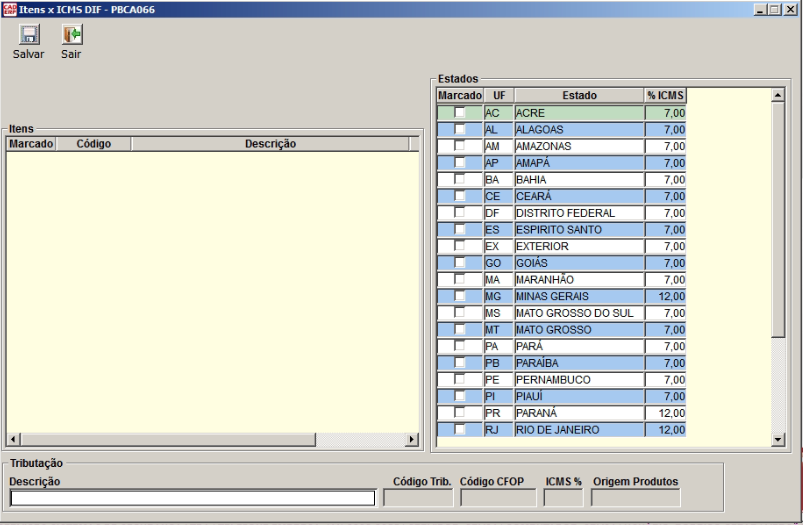Click the PIAUÍ state name cell
The width and height of the screenshot is (803, 525).
(579, 396)
